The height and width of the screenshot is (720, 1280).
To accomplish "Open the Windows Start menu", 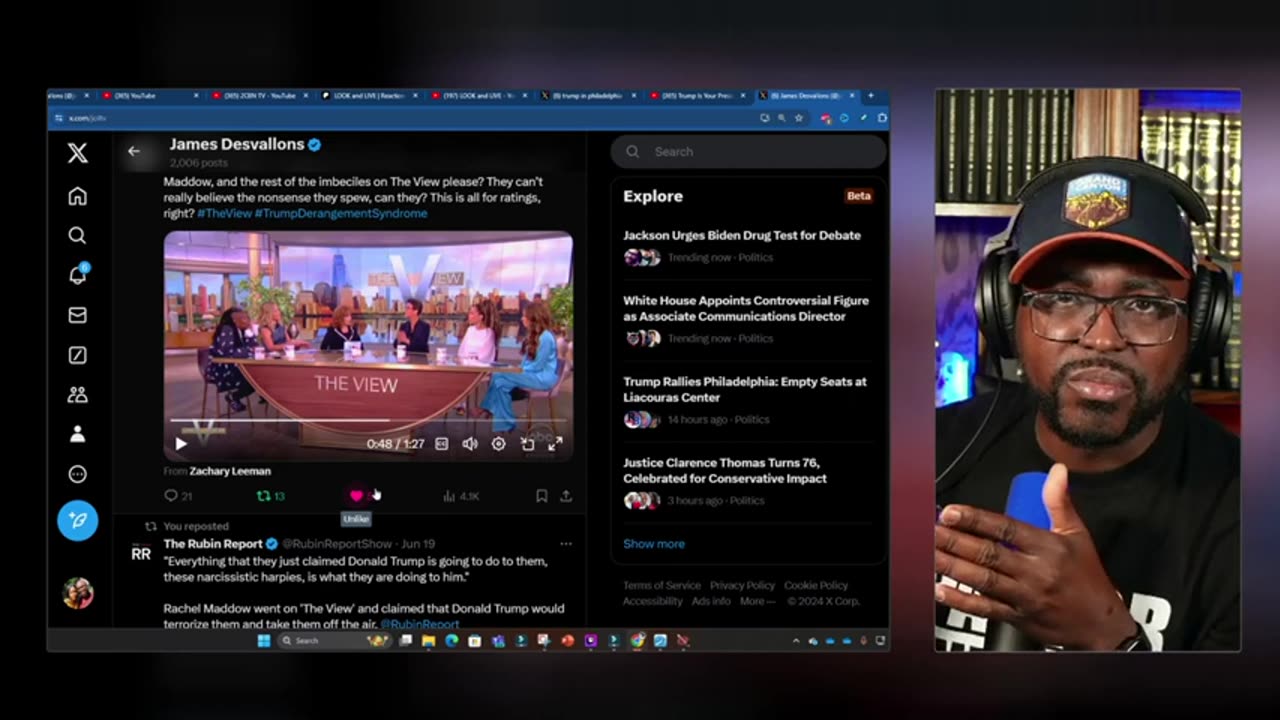I will 264,641.
